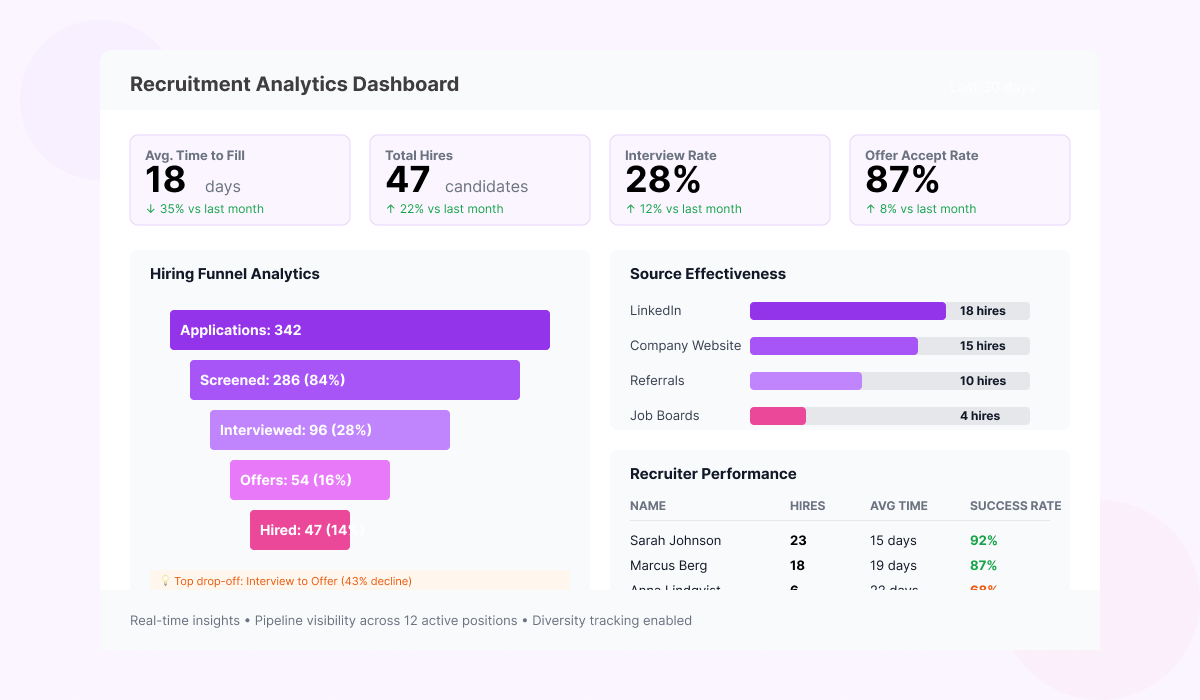The width and height of the screenshot is (1200, 700).
Task: Sort by the SUCCESS RATE column header
Action: click(1016, 506)
